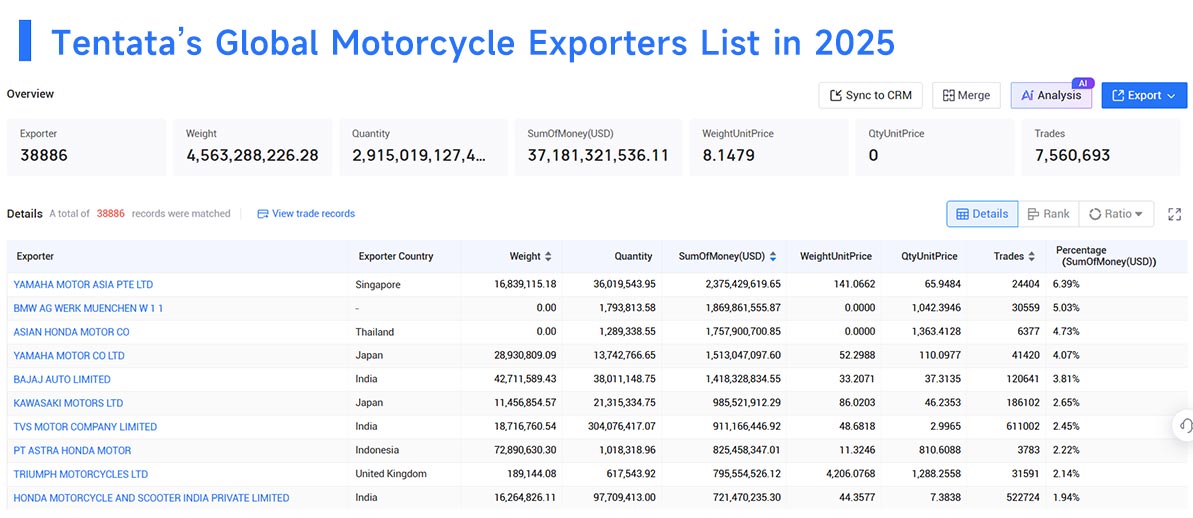Open the AI Analysis button
Screen dimensions: 1193x518
[1051, 96]
